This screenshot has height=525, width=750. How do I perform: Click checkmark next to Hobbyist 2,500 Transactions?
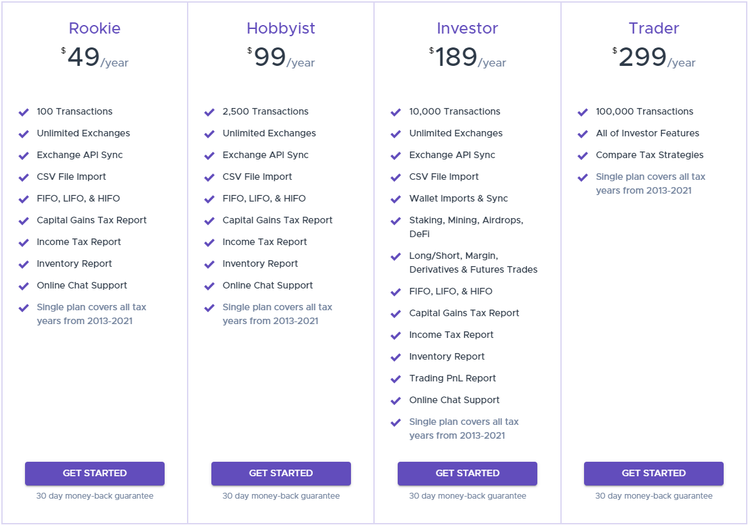210,112
